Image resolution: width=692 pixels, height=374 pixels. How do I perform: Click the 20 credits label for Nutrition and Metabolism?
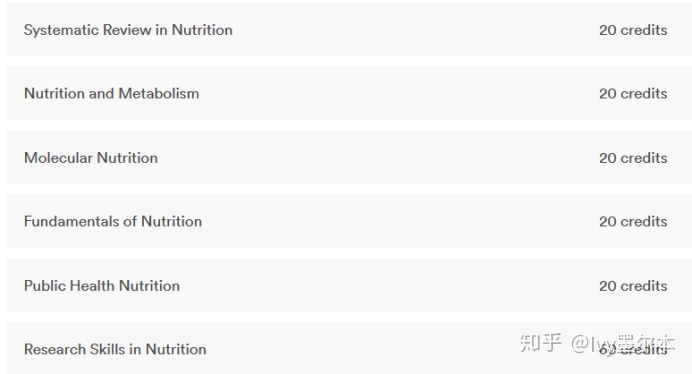[633, 94]
